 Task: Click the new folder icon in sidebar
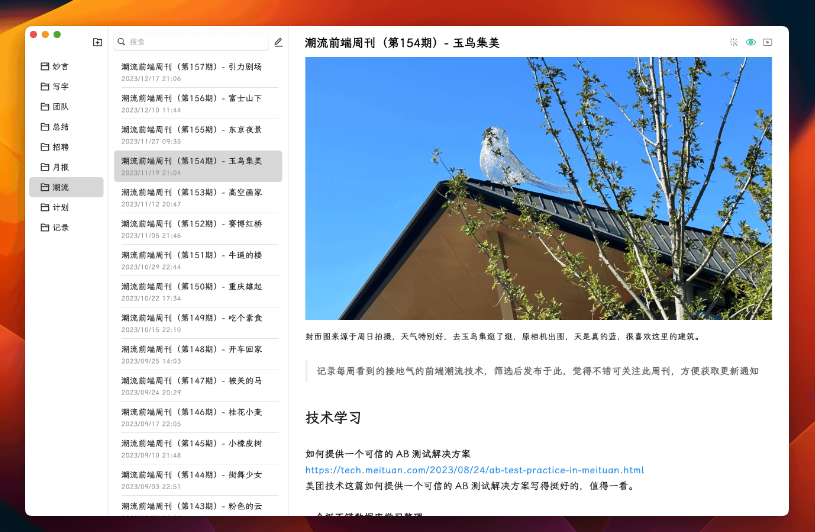(97, 42)
